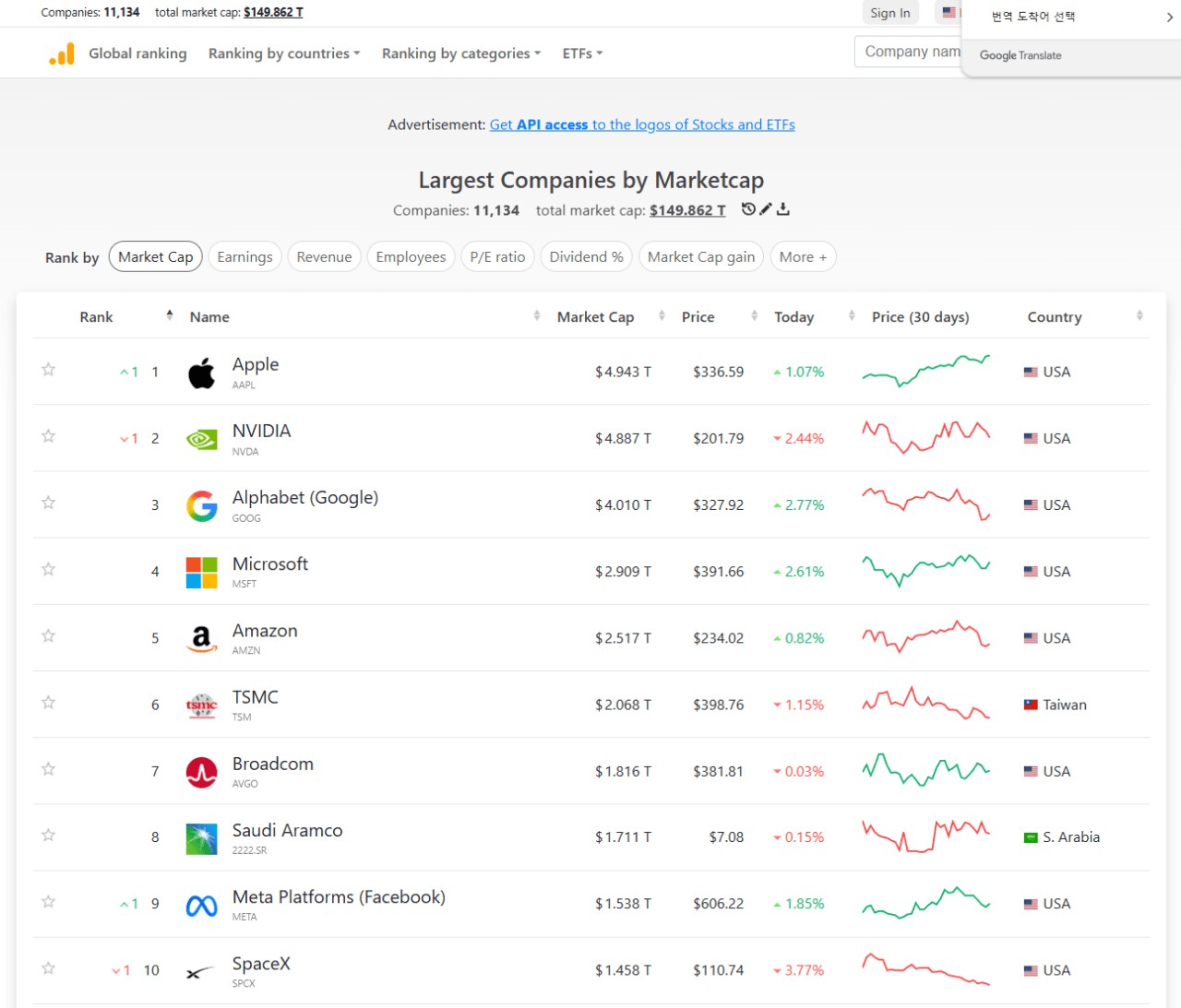Click the pencil edit icon beside the total market cap

click(x=766, y=209)
